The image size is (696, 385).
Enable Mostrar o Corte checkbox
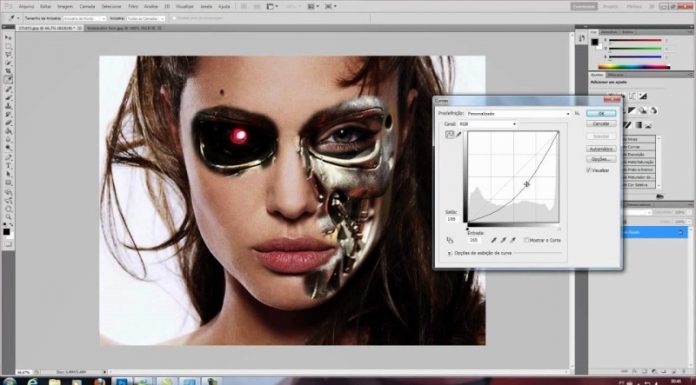526,240
